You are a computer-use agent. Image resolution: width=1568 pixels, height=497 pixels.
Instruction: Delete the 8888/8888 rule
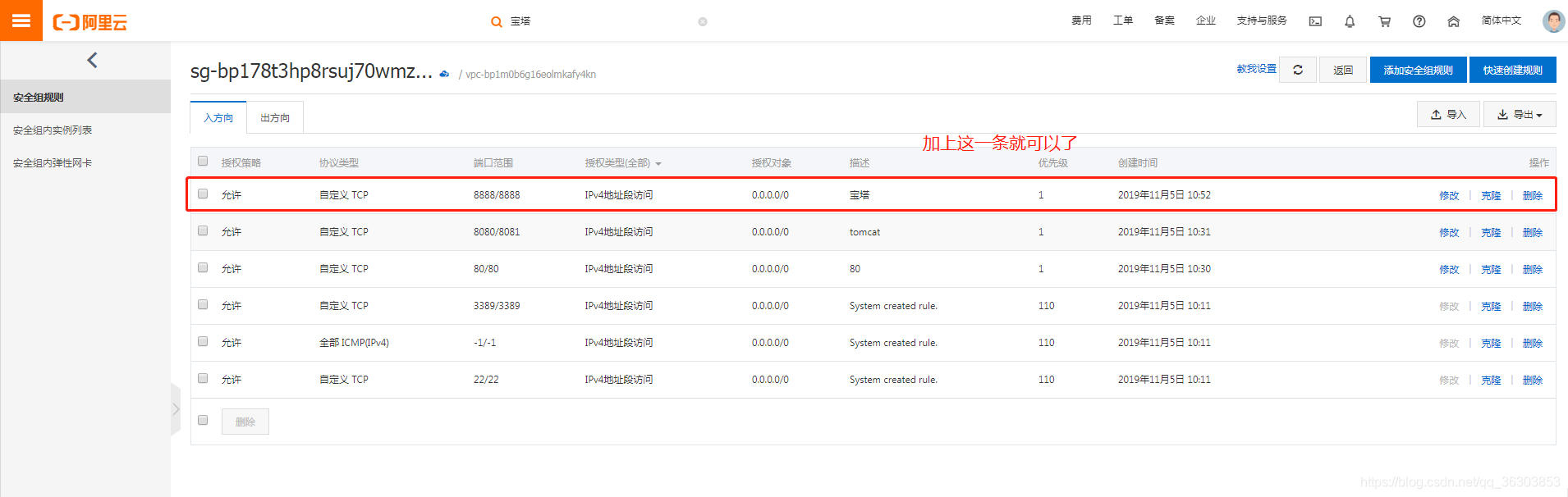point(1533,195)
